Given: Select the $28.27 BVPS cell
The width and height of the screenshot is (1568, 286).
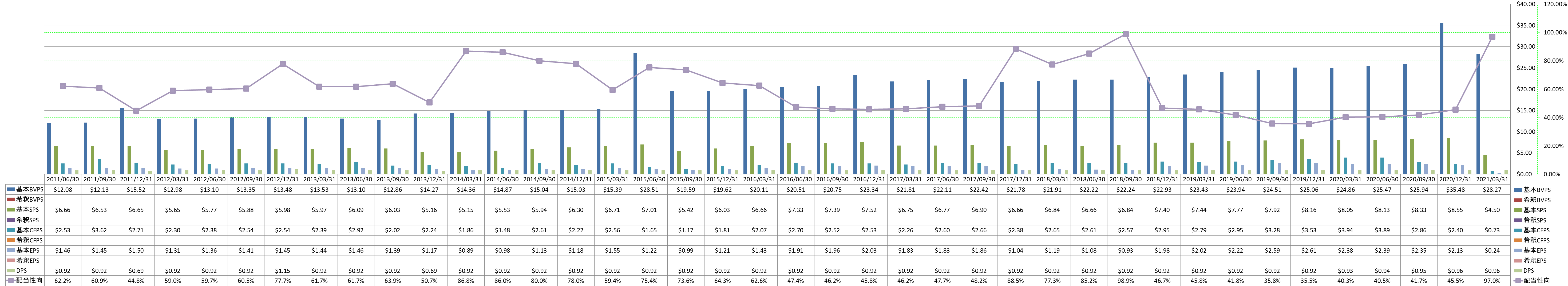Looking at the screenshot, I should [x=1492, y=189].
